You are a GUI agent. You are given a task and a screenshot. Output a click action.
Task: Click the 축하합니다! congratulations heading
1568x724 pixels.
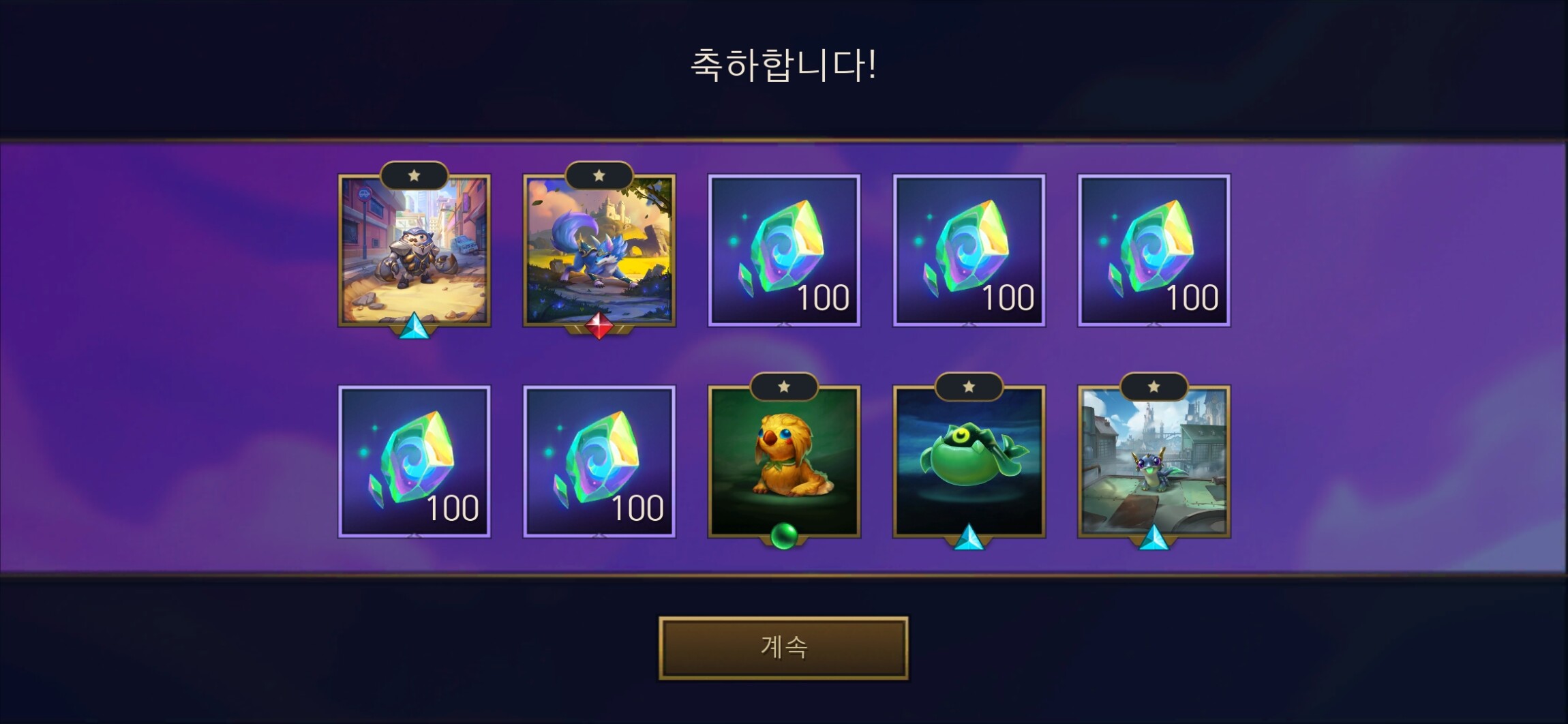pyautogui.click(x=784, y=65)
